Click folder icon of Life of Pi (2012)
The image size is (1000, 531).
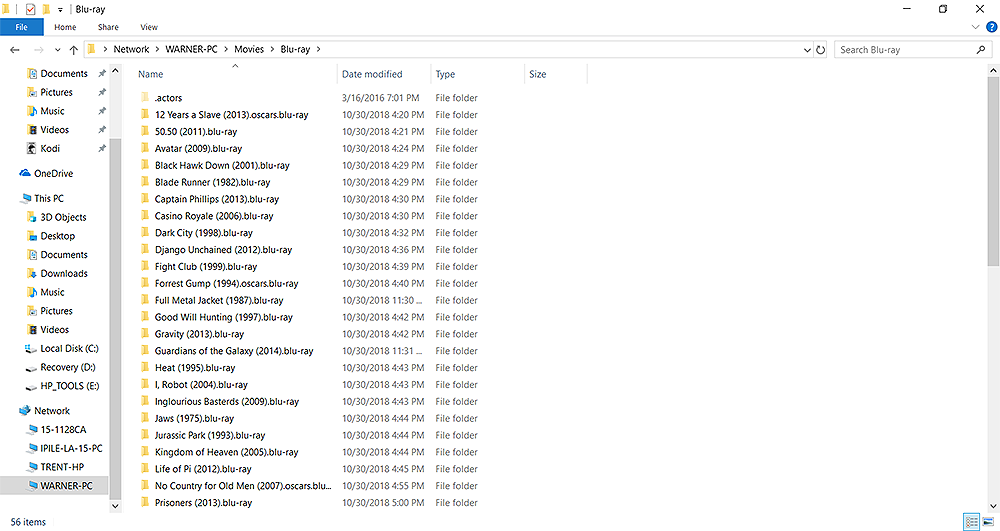click(145, 469)
